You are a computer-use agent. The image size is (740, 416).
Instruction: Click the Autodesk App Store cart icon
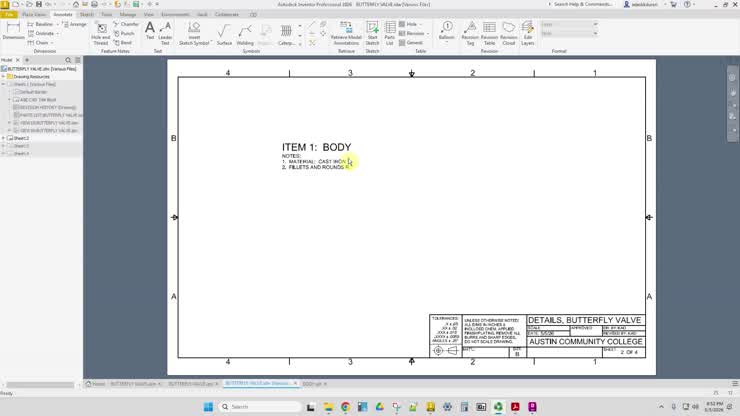tap(673, 4)
